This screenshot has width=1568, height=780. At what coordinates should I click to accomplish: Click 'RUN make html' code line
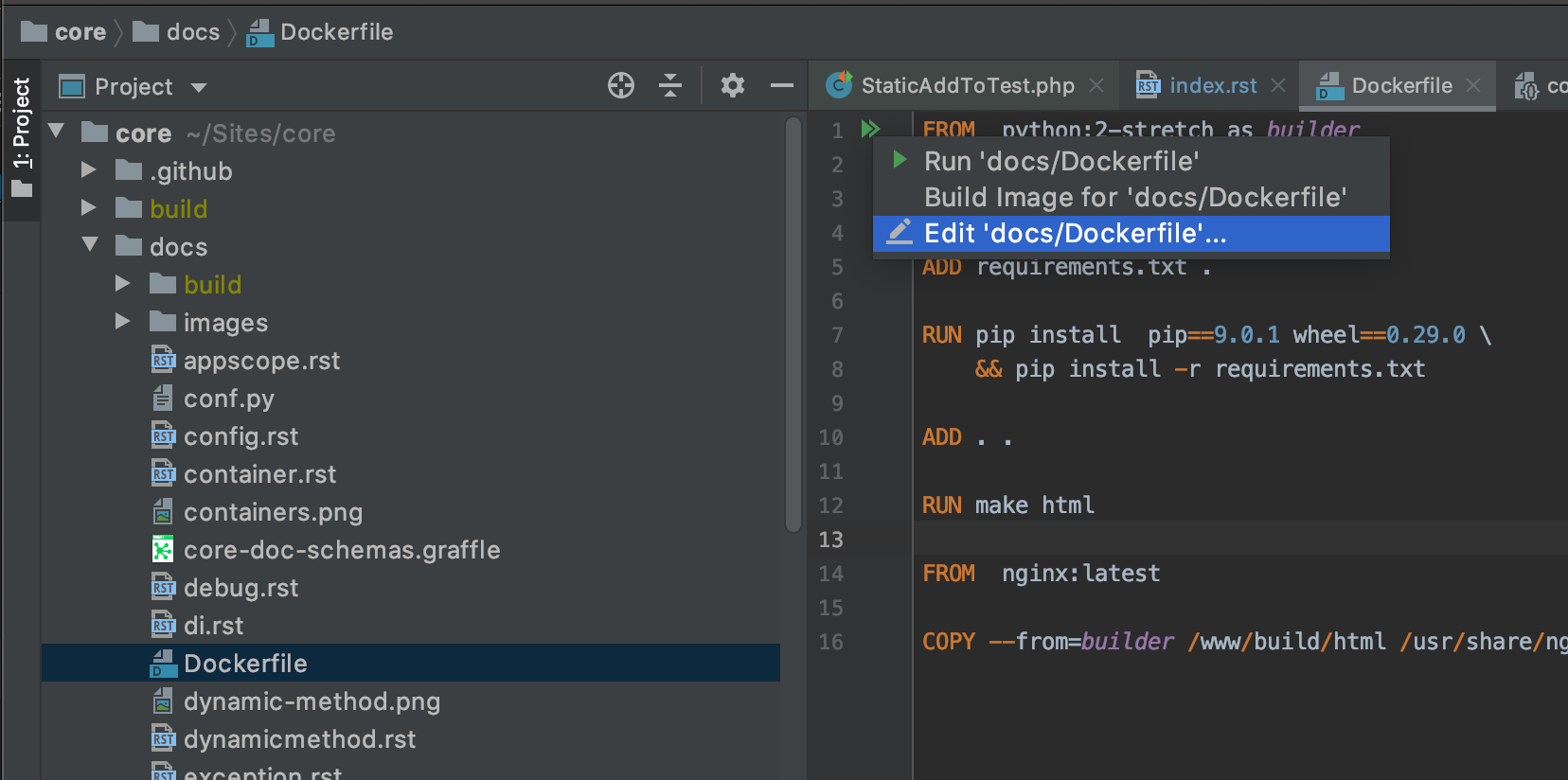tap(1008, 505)
